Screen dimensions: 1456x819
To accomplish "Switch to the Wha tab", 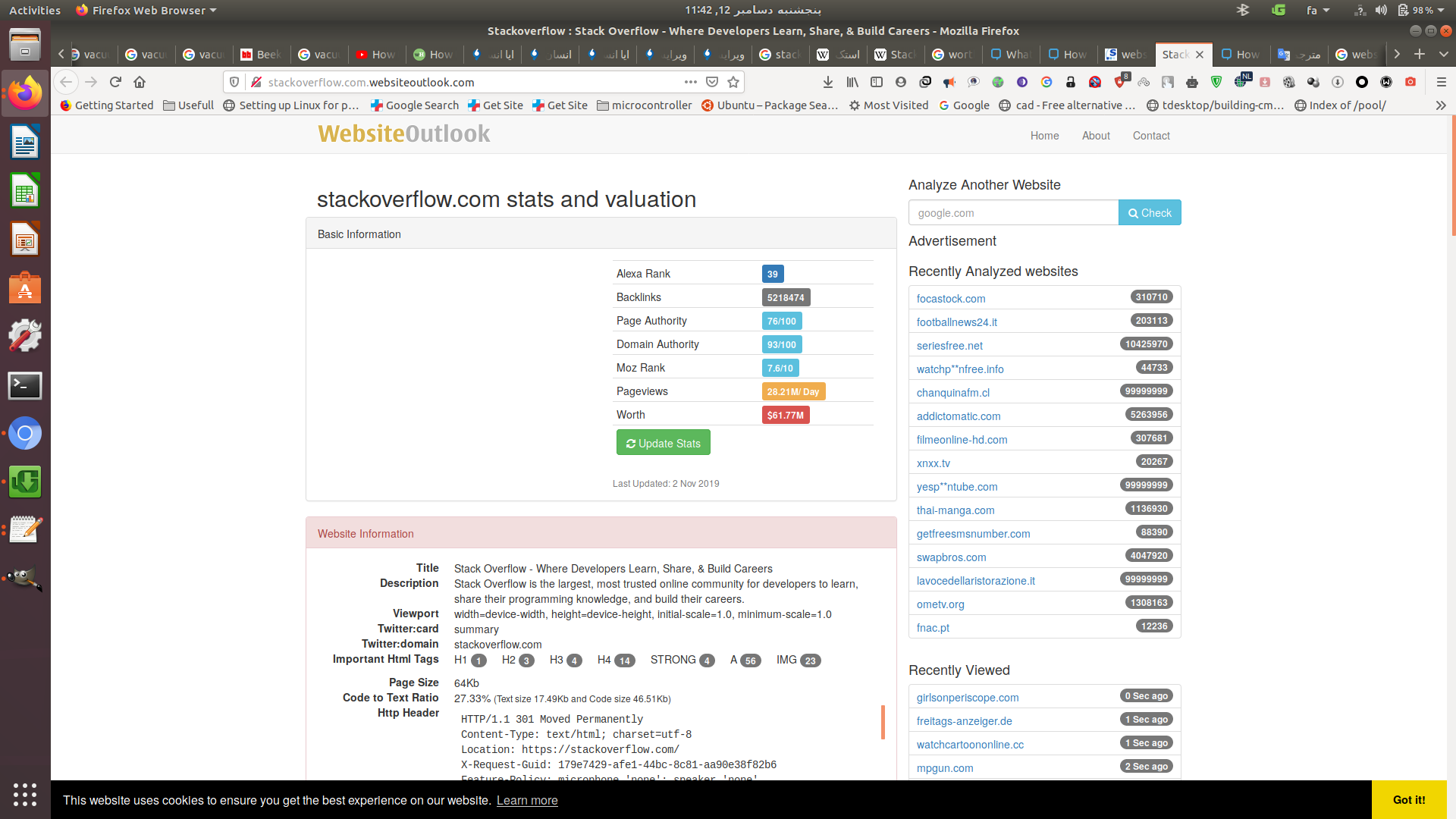I will click(1010, 55).
